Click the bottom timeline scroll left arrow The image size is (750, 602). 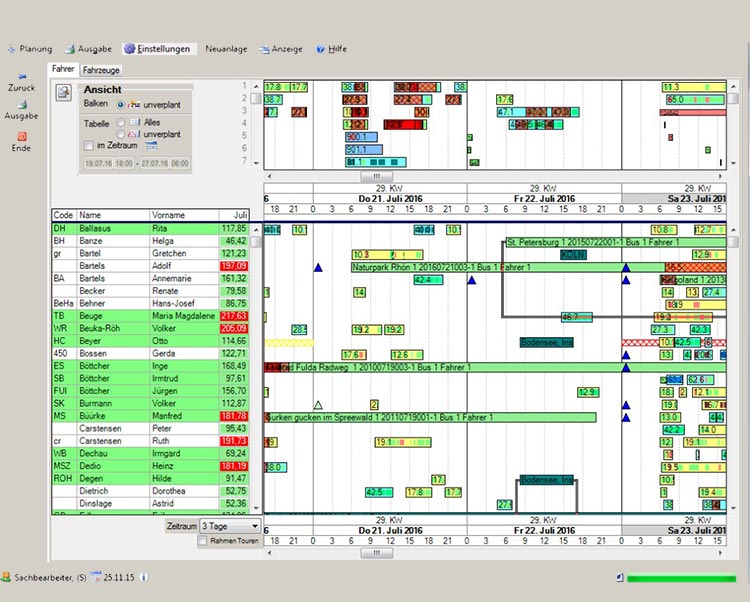269,553
